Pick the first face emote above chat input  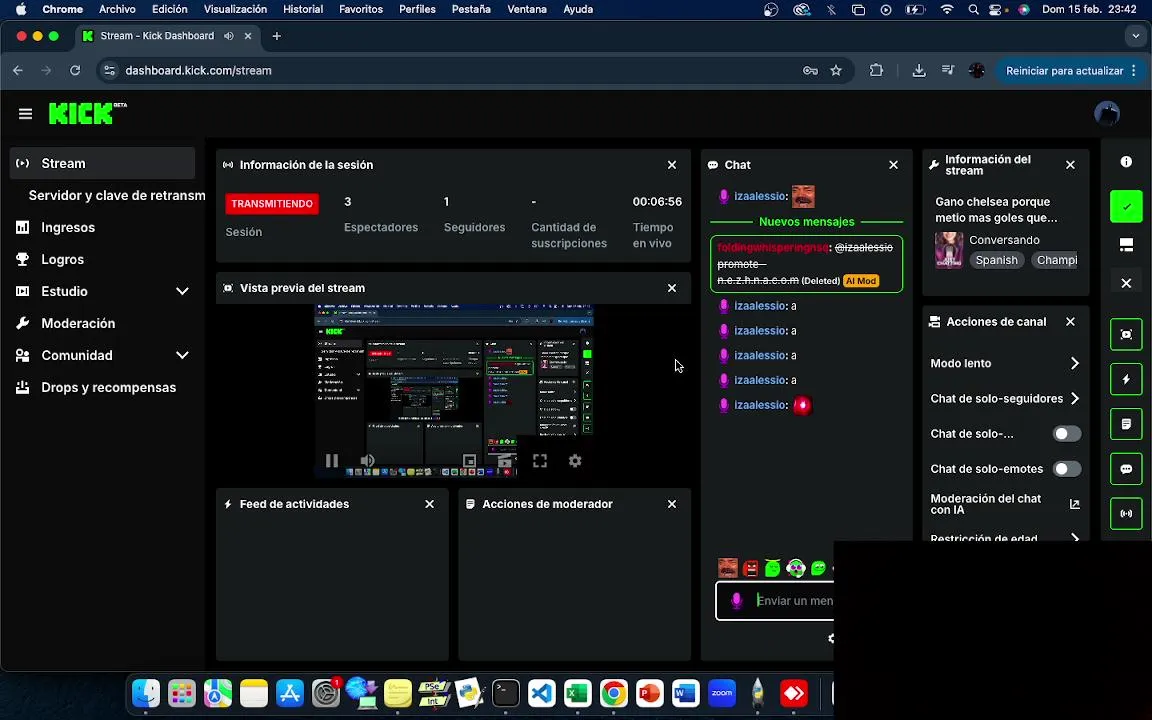pos(727,568)
